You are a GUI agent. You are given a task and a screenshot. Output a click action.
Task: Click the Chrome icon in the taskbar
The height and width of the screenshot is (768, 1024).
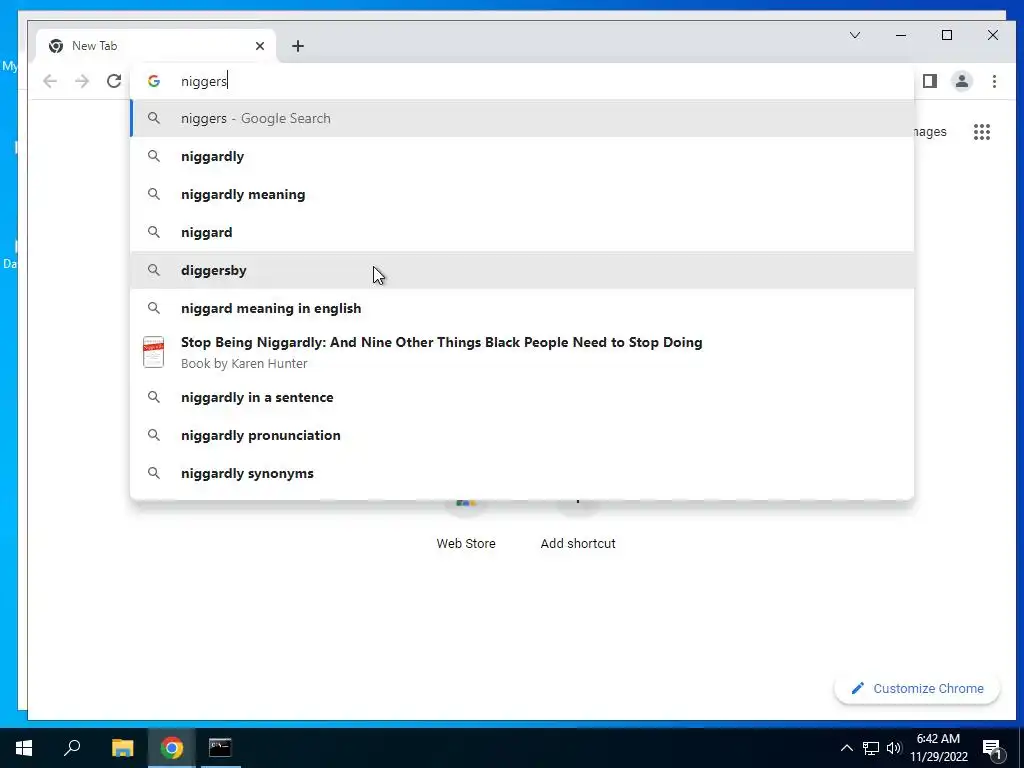[x=172, y=748]
